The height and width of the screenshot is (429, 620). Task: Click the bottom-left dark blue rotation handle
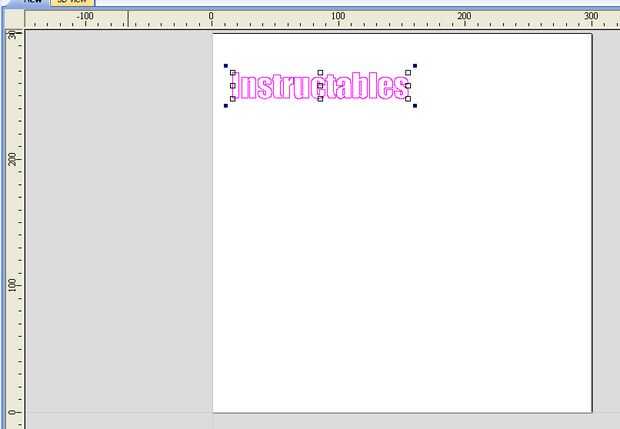(226, 106)
